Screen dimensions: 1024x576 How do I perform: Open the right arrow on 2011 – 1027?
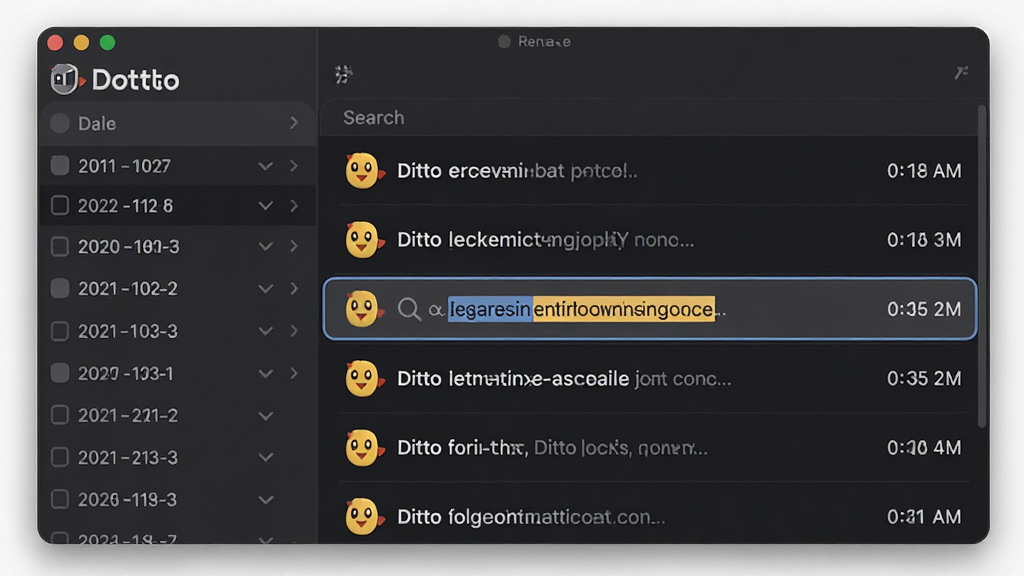coord(294,166)
